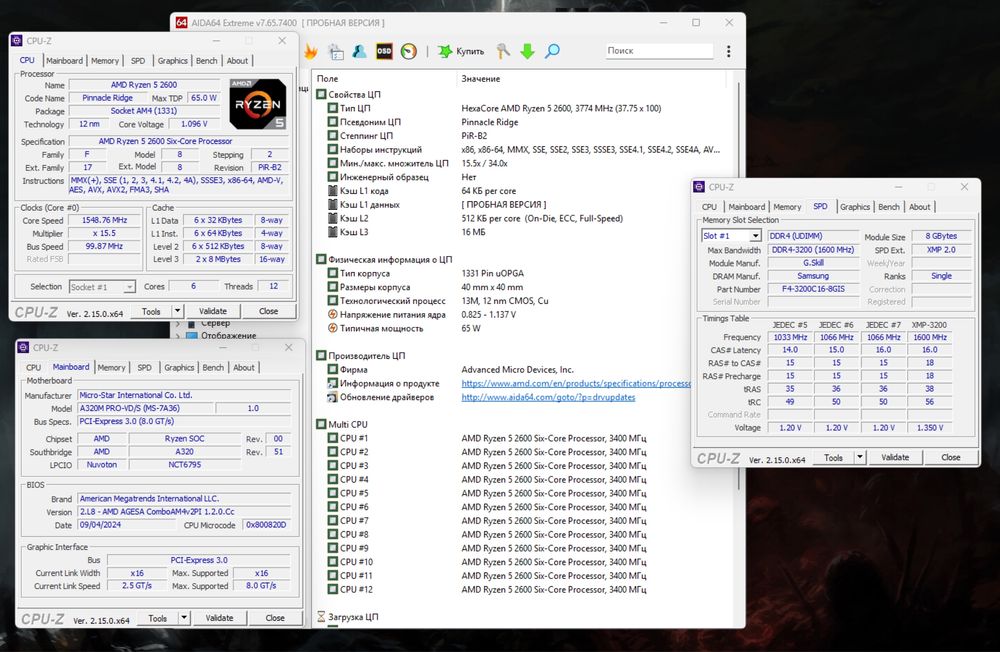Click Validate button in SPD window

[x=895, y=457]
